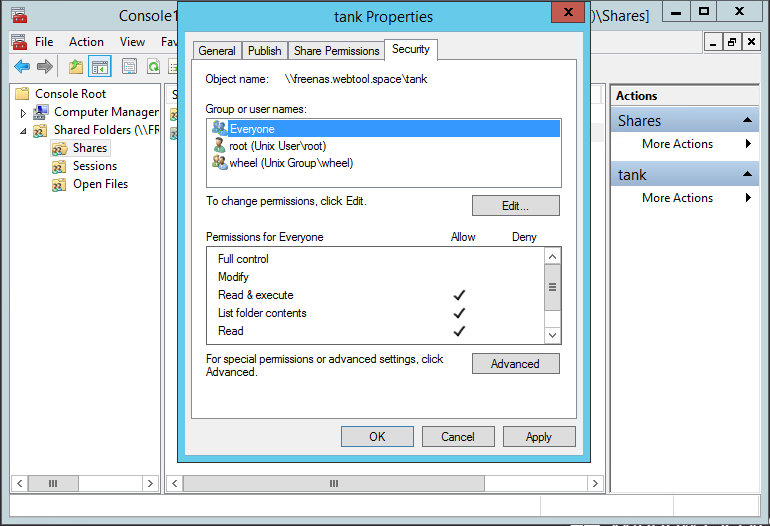Click the Advanced button
This screenshot has width=770, height=526.
(516, 364)
